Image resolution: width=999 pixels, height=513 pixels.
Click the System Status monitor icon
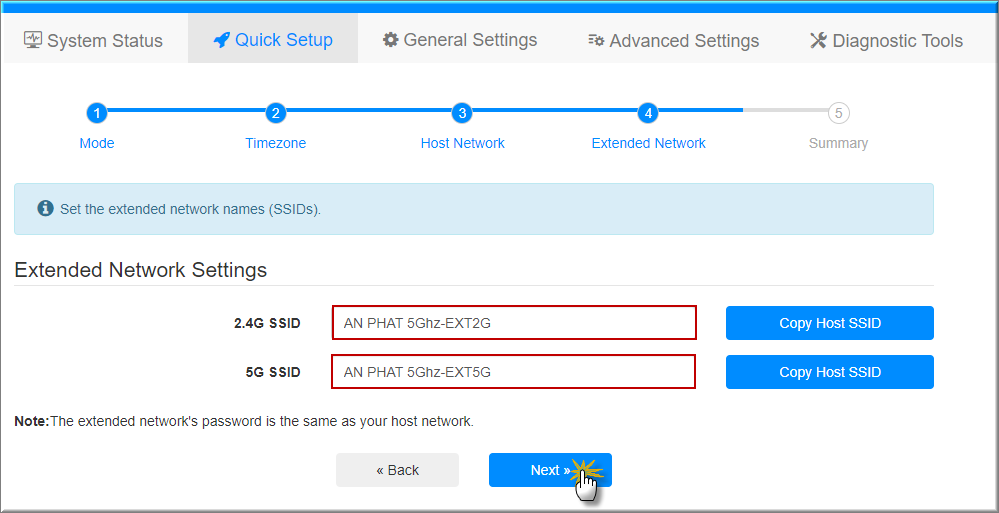click(x=33, y=40)
